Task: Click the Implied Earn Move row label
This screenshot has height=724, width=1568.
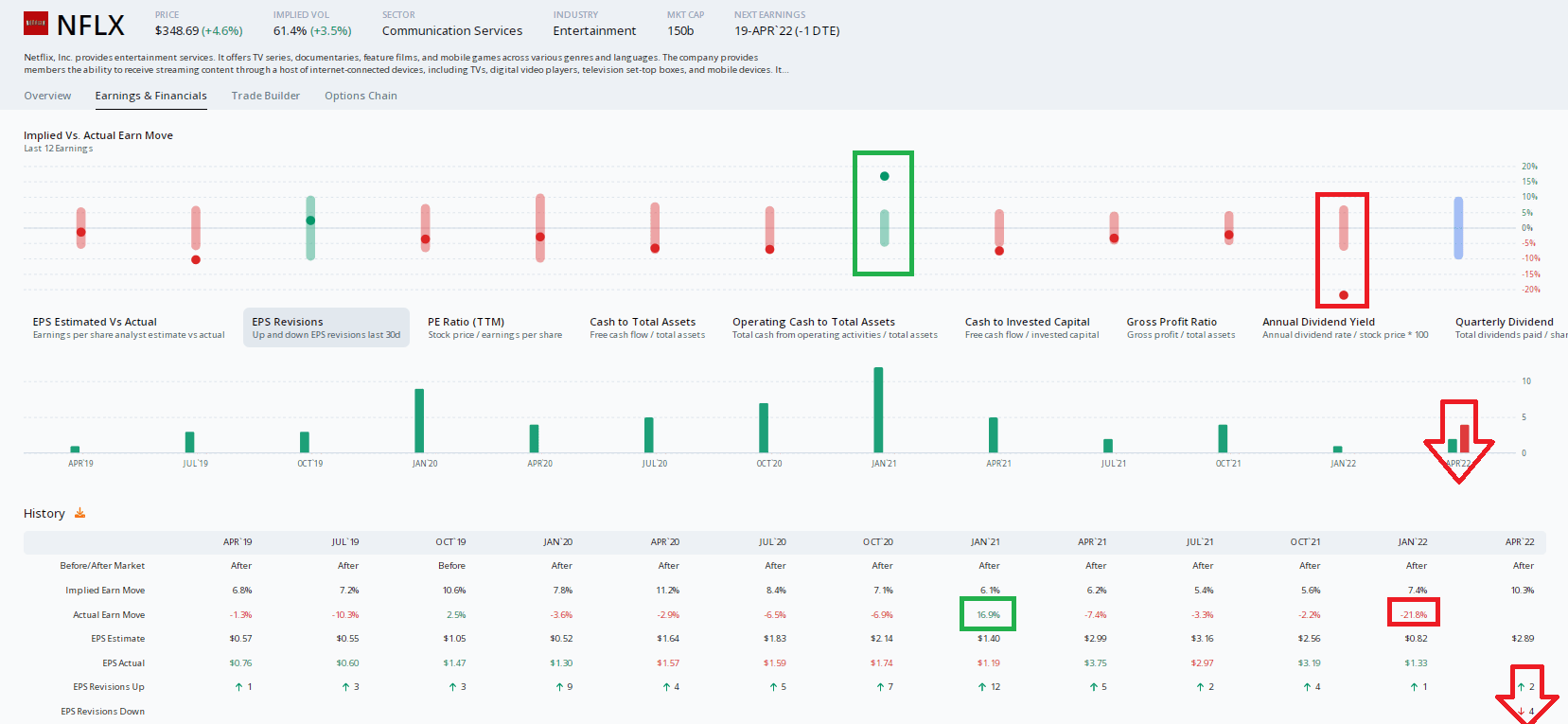Action: click(x=105, y=591)
